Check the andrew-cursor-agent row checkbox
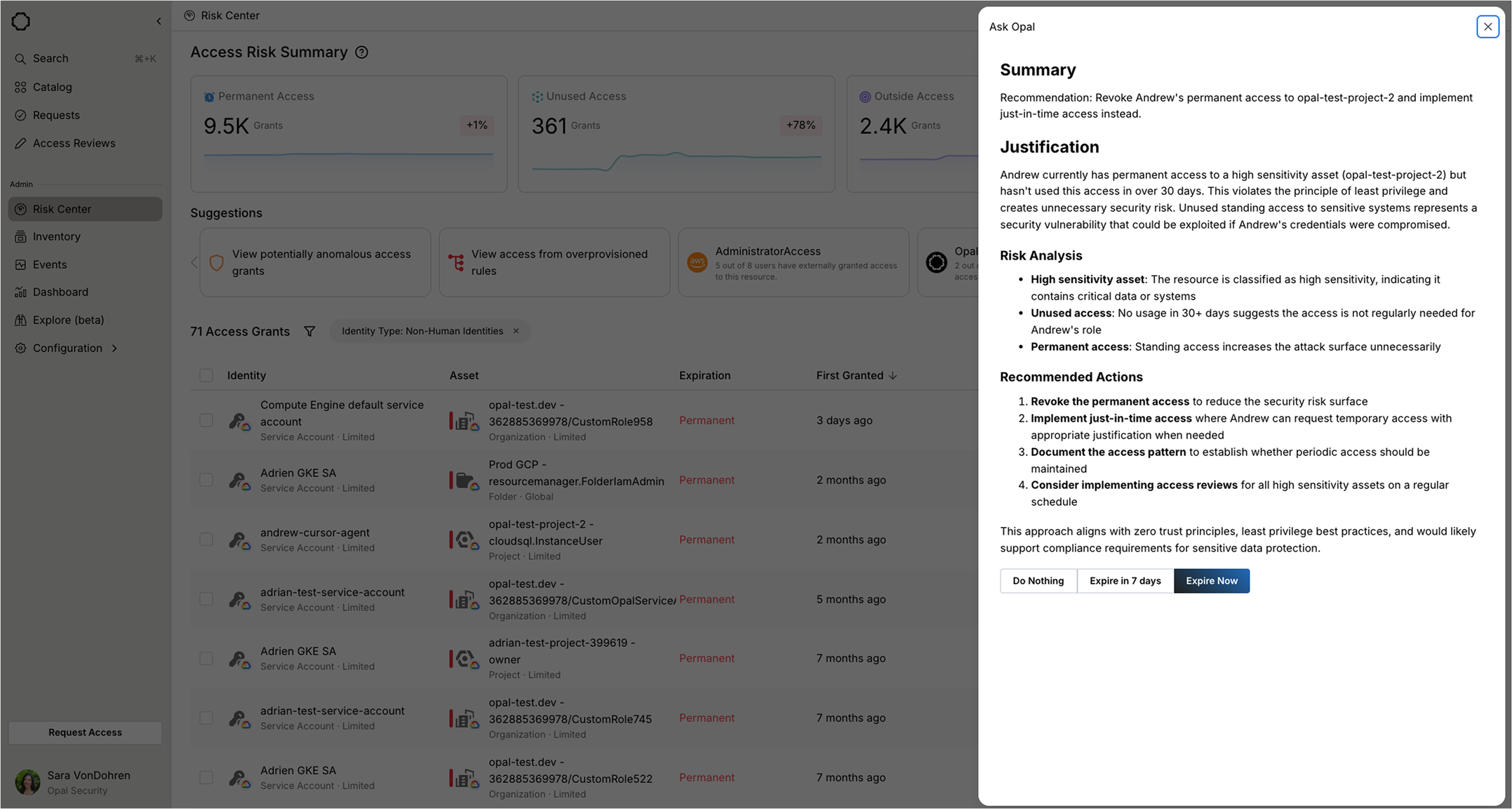The height and width of the screenshot is (809, 1512). pyautogui.click(x=206, y=540)
